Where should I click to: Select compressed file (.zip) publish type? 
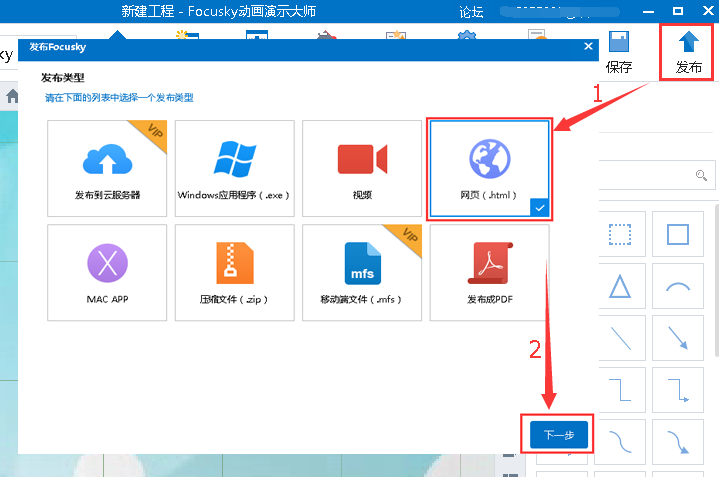[234, 272]
